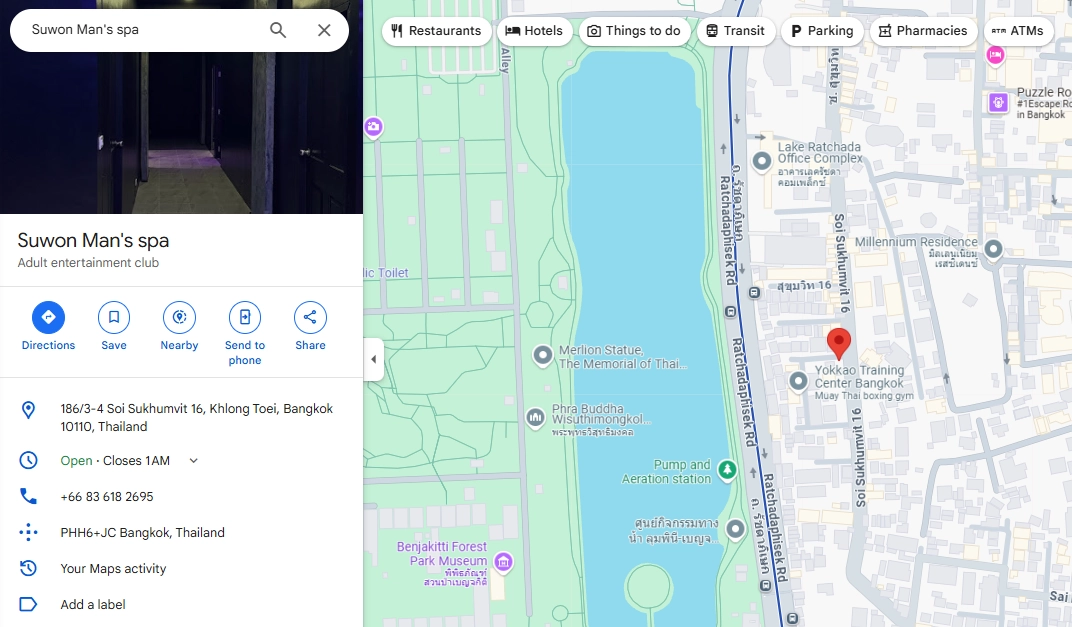
Task: Click the location pin icon beside address
Action: tap(28, 410)
